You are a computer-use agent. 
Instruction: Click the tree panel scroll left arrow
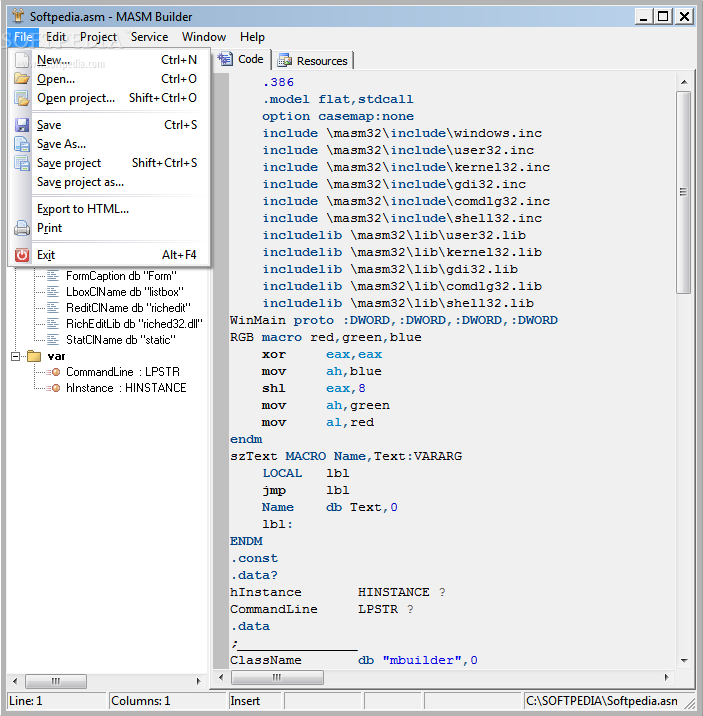click(16, 681)
